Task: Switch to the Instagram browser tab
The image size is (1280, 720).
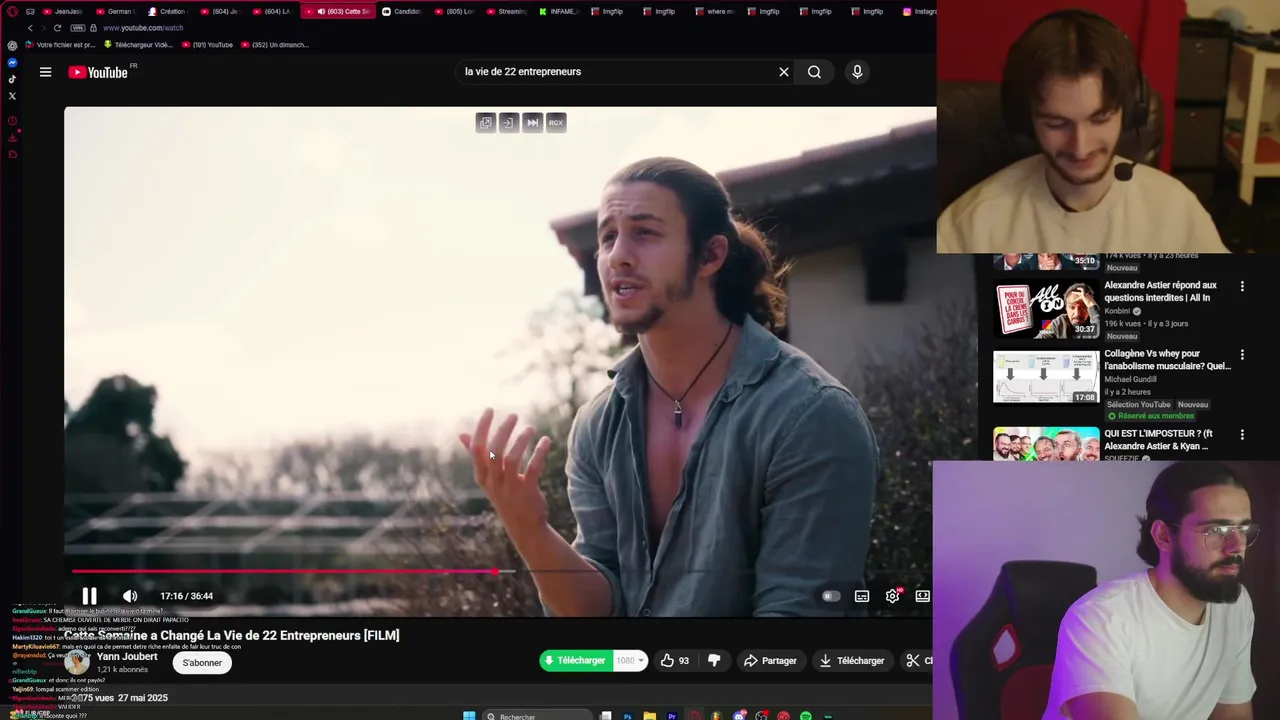Action: (x=918, y=11)
